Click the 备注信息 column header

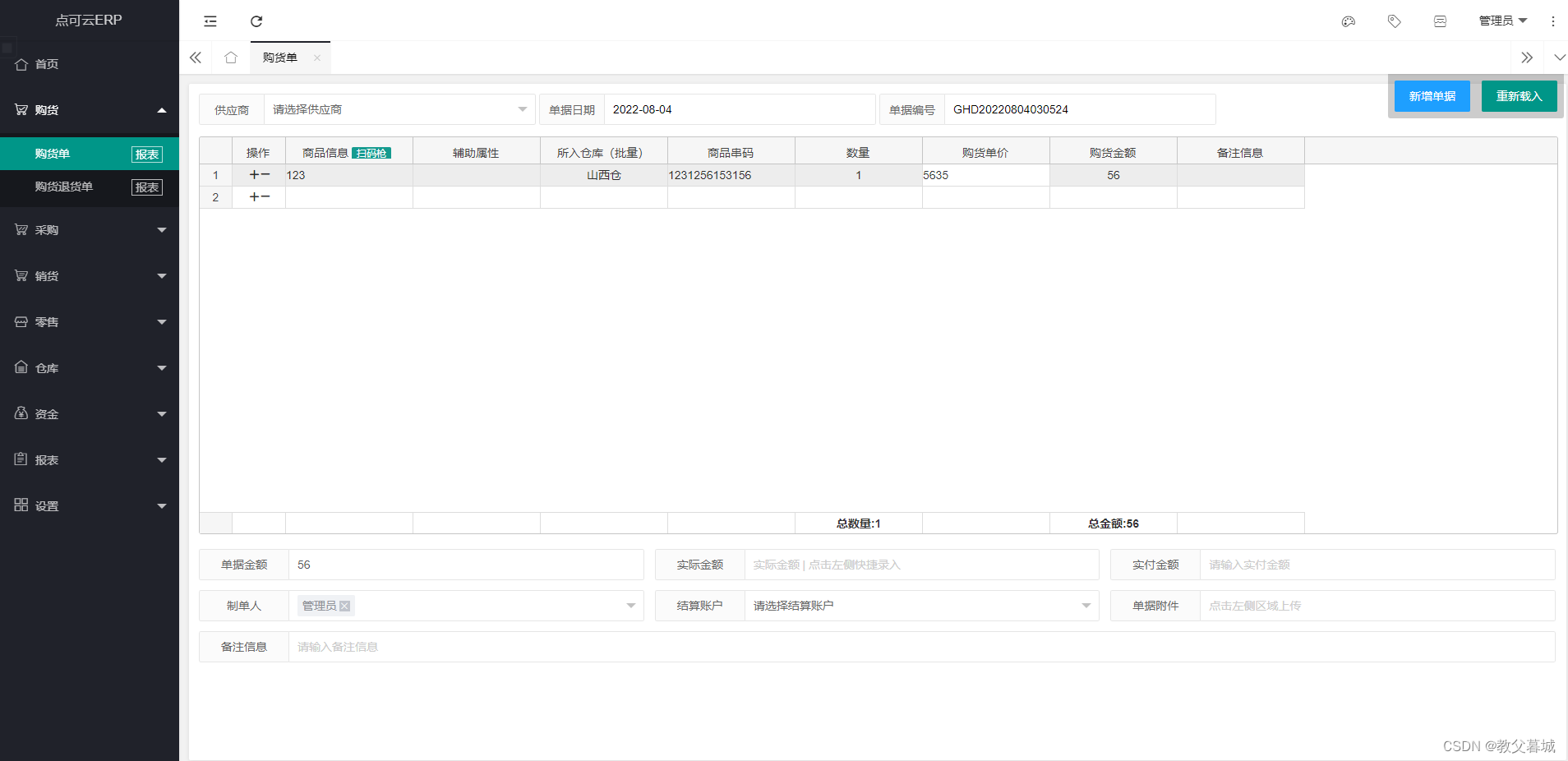[1241, 153]
